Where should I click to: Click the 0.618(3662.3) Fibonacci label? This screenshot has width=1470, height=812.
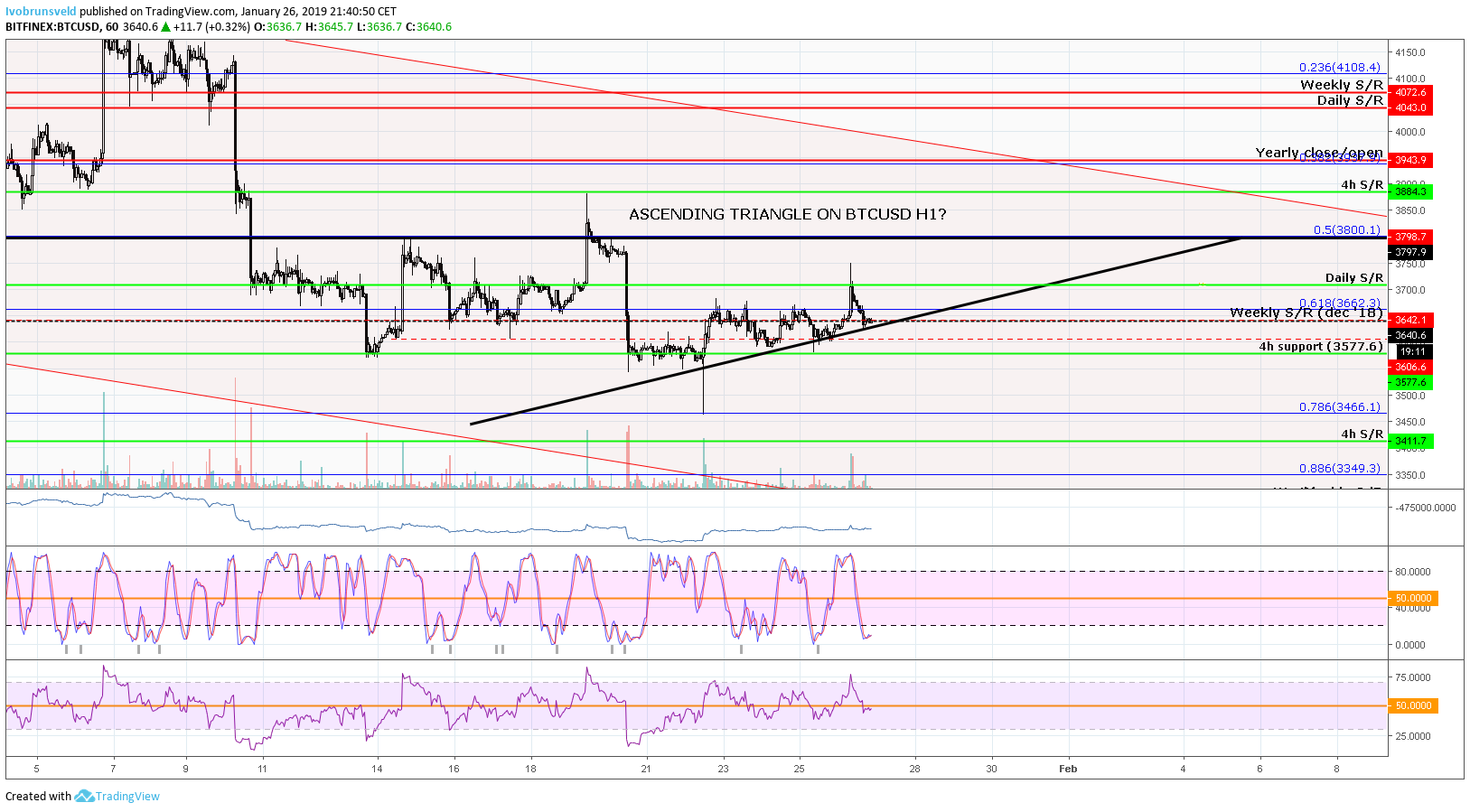pos(1340,303)
